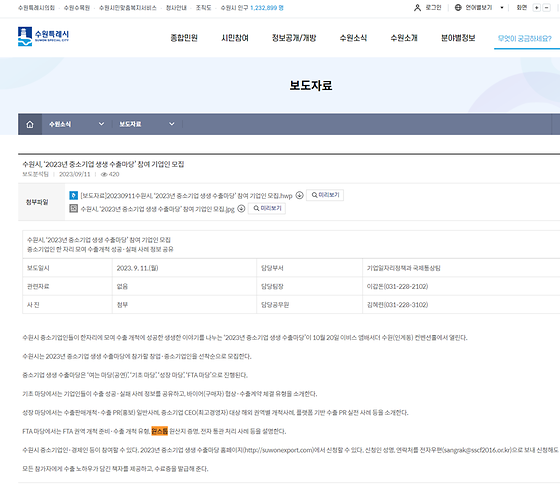The height and width of the screenshot is (485, 560).
Task: Click the orange highlighted word 원스톱
Action: [159, 431]
